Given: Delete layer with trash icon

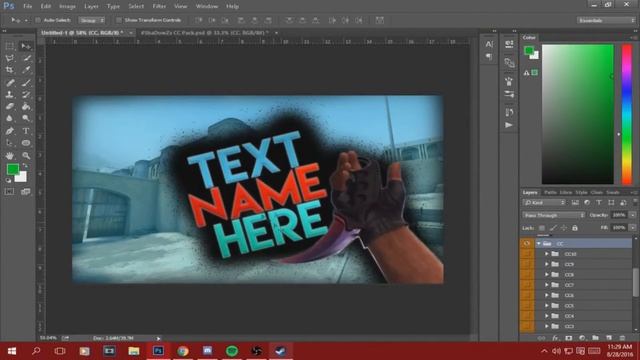Looking at the screenshot, I should [622, 338].
